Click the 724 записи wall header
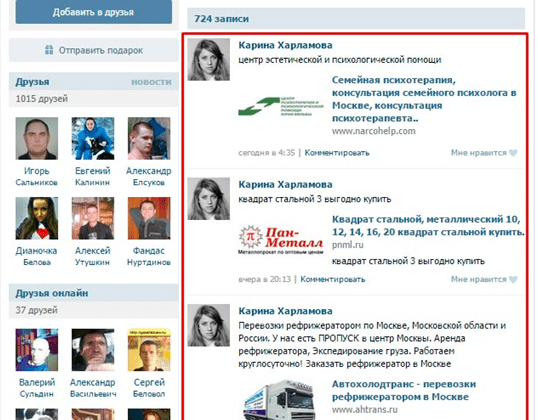The height and width of the screenshot is (420, 538). click(222, 19)
